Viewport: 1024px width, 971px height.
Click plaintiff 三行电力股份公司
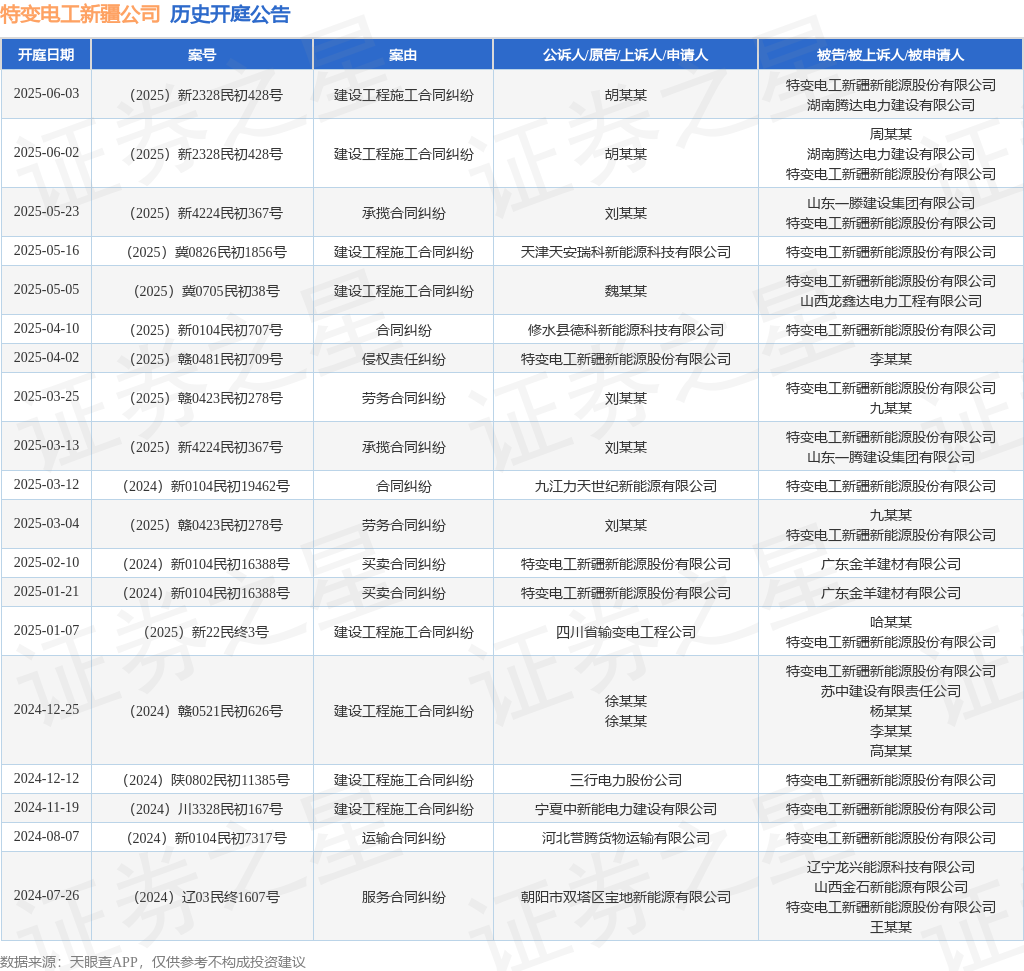[626, 780]
